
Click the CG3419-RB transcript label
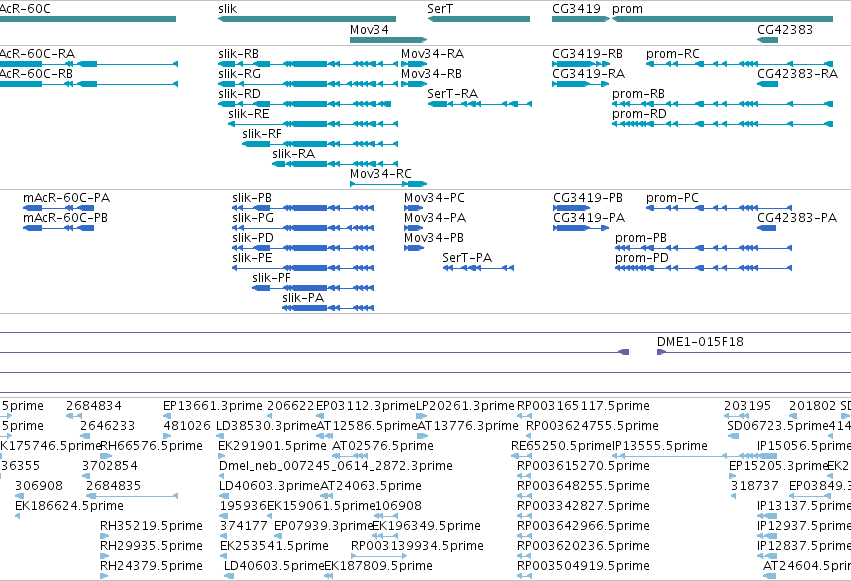coord(587,54)
